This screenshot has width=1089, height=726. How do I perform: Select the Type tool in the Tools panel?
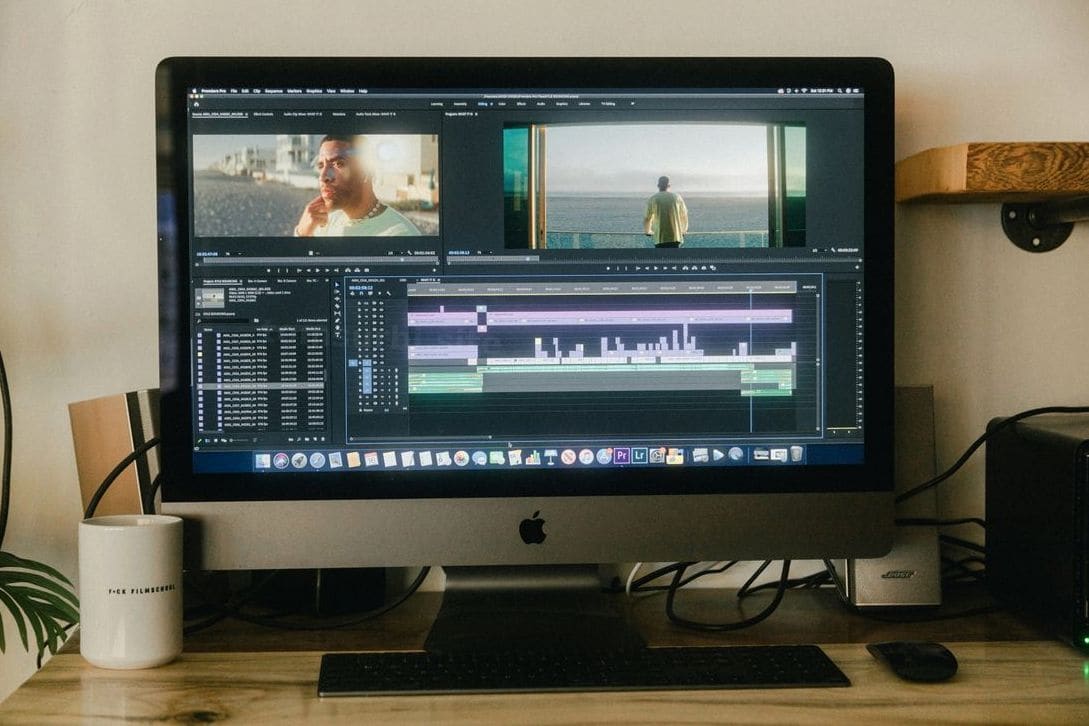click(x=338, y=336)
